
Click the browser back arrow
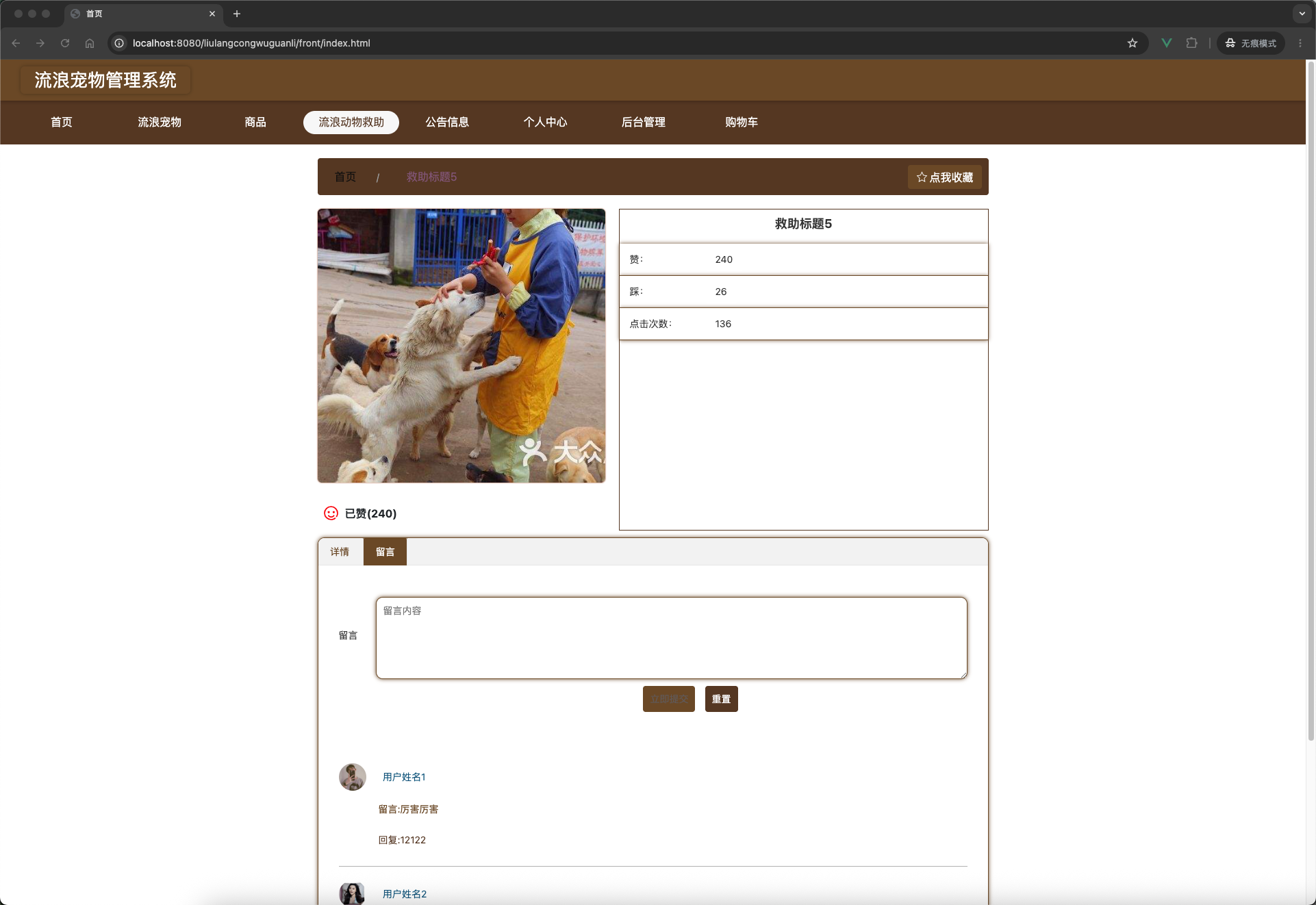click(16, 43)
